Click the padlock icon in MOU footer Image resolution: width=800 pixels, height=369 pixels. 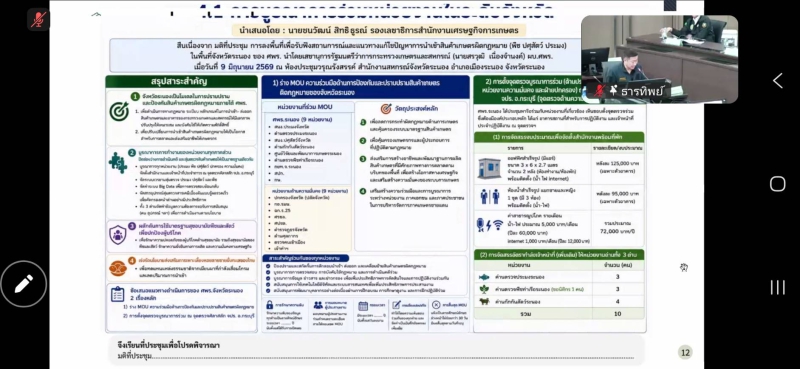[269, 305]
